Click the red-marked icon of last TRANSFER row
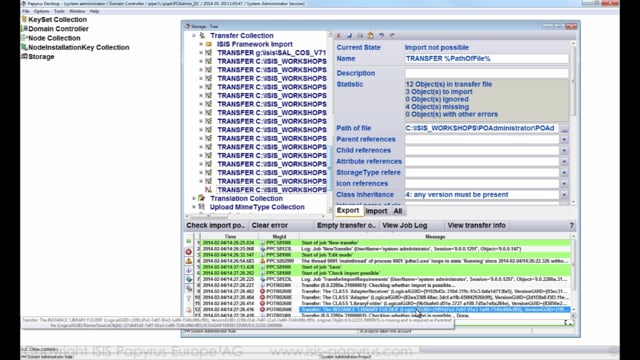Viewport: 640px width, 360px height. pyautogui.click(x=209, y=190)
